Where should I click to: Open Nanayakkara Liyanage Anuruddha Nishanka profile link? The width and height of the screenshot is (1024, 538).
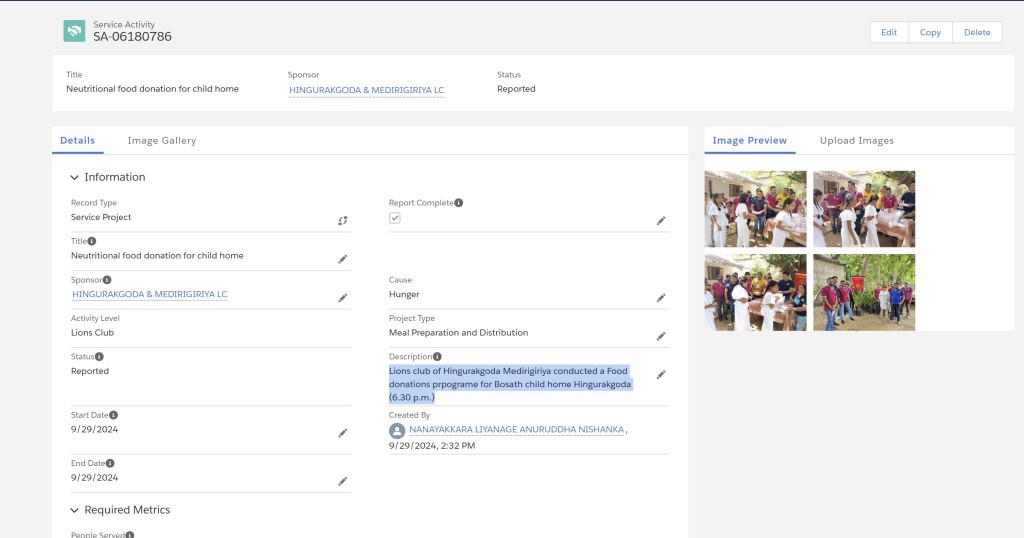click(517, 430)
